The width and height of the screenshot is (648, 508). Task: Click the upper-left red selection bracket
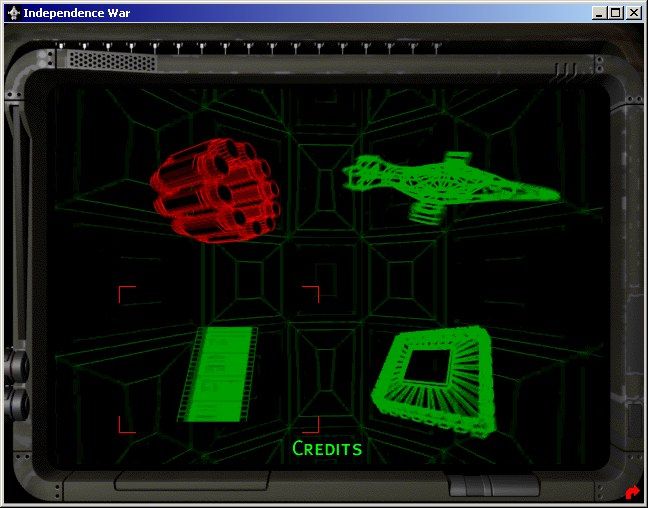(125, 292)
